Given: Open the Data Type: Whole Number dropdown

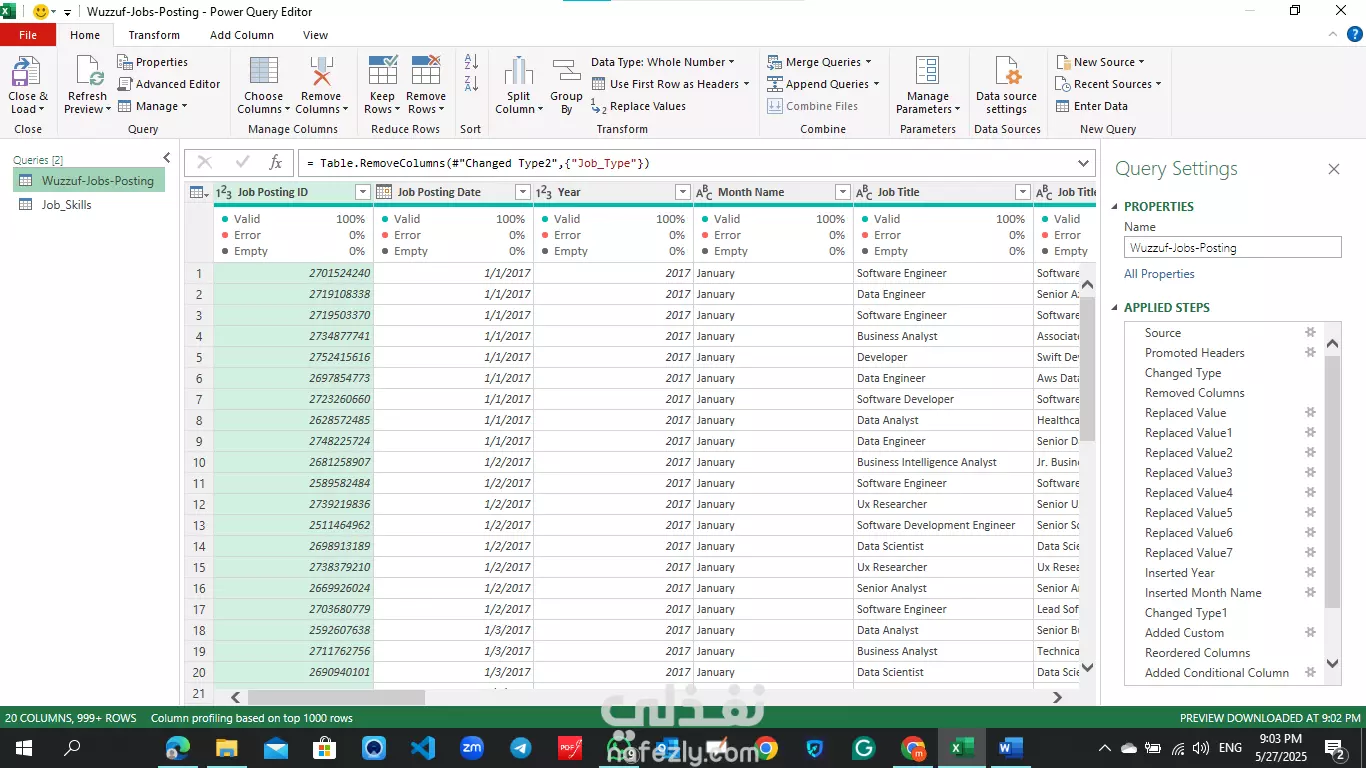Looking at the screenshot, I should (x=664, y=62).
